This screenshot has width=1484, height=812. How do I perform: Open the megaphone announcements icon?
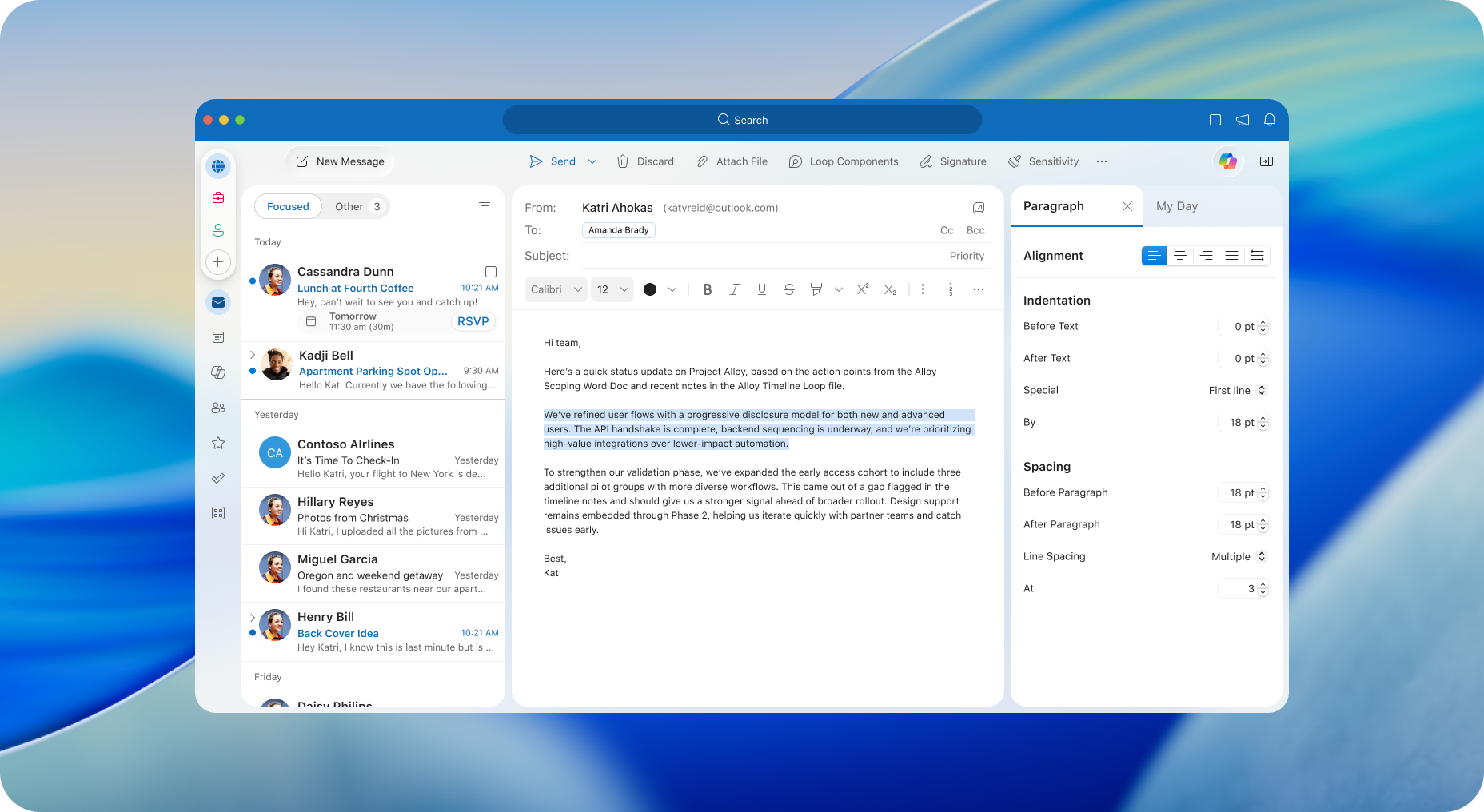click(1243, 120)
